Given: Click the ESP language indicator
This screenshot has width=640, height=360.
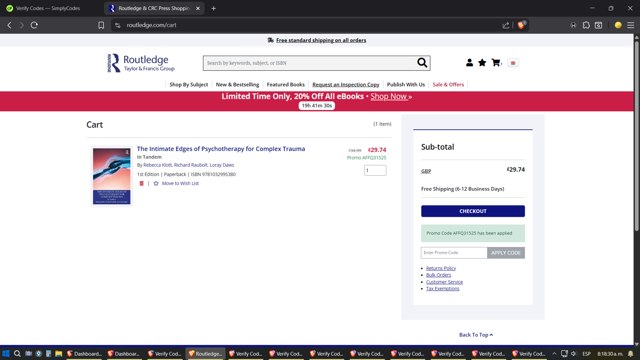Looking at the screenshot, I should point(587,353).
